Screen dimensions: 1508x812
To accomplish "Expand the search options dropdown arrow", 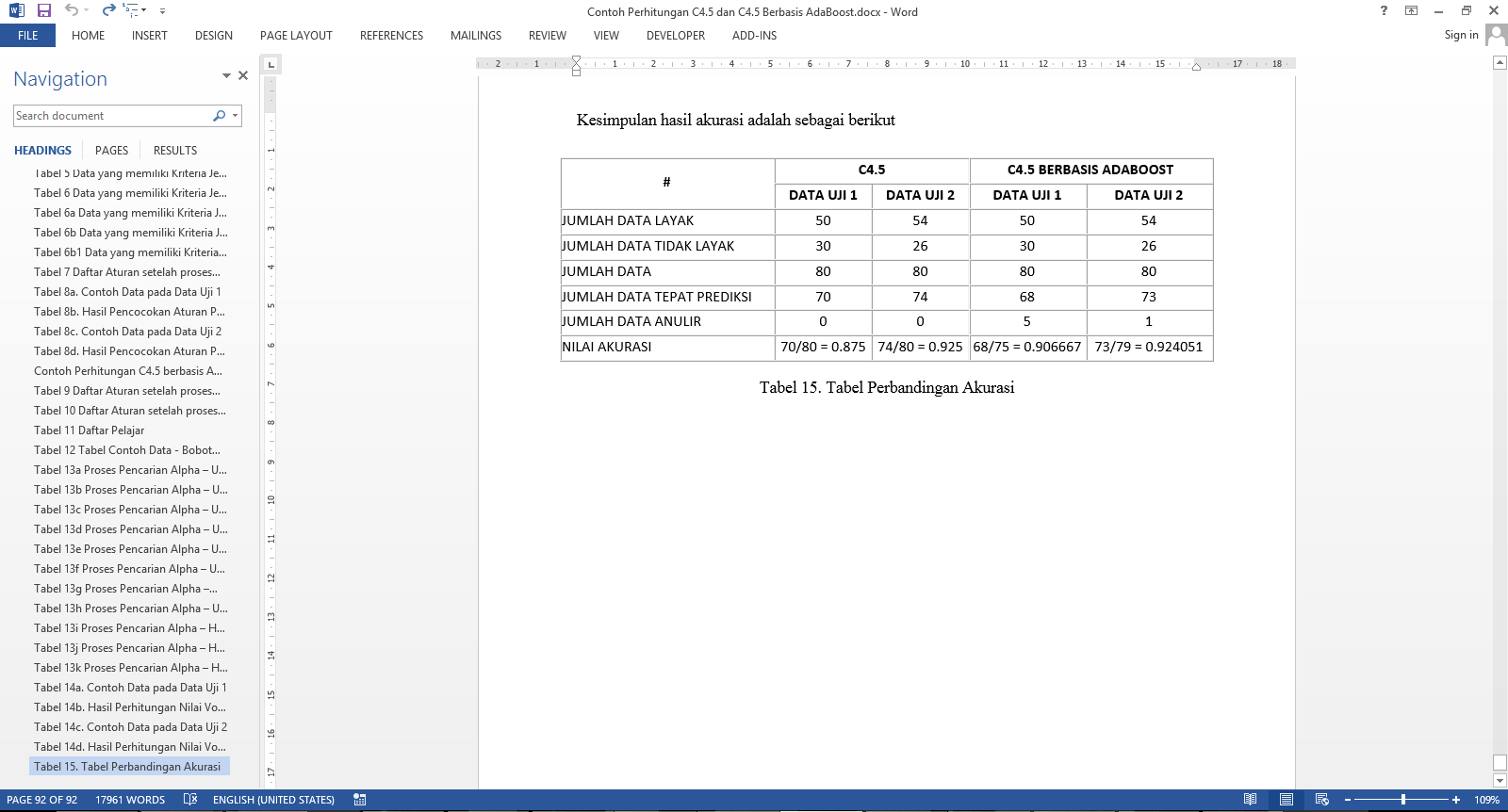I will pos(235,116).
